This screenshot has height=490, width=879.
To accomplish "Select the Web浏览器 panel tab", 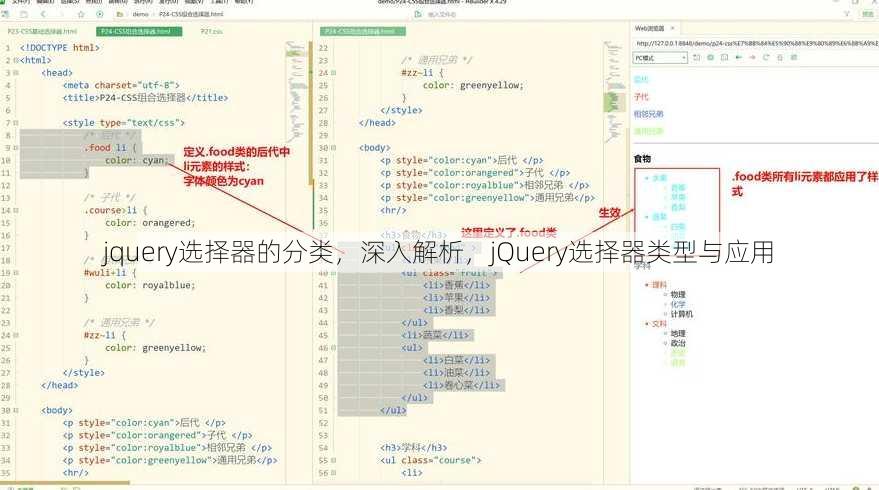I will tap(649, 28).
